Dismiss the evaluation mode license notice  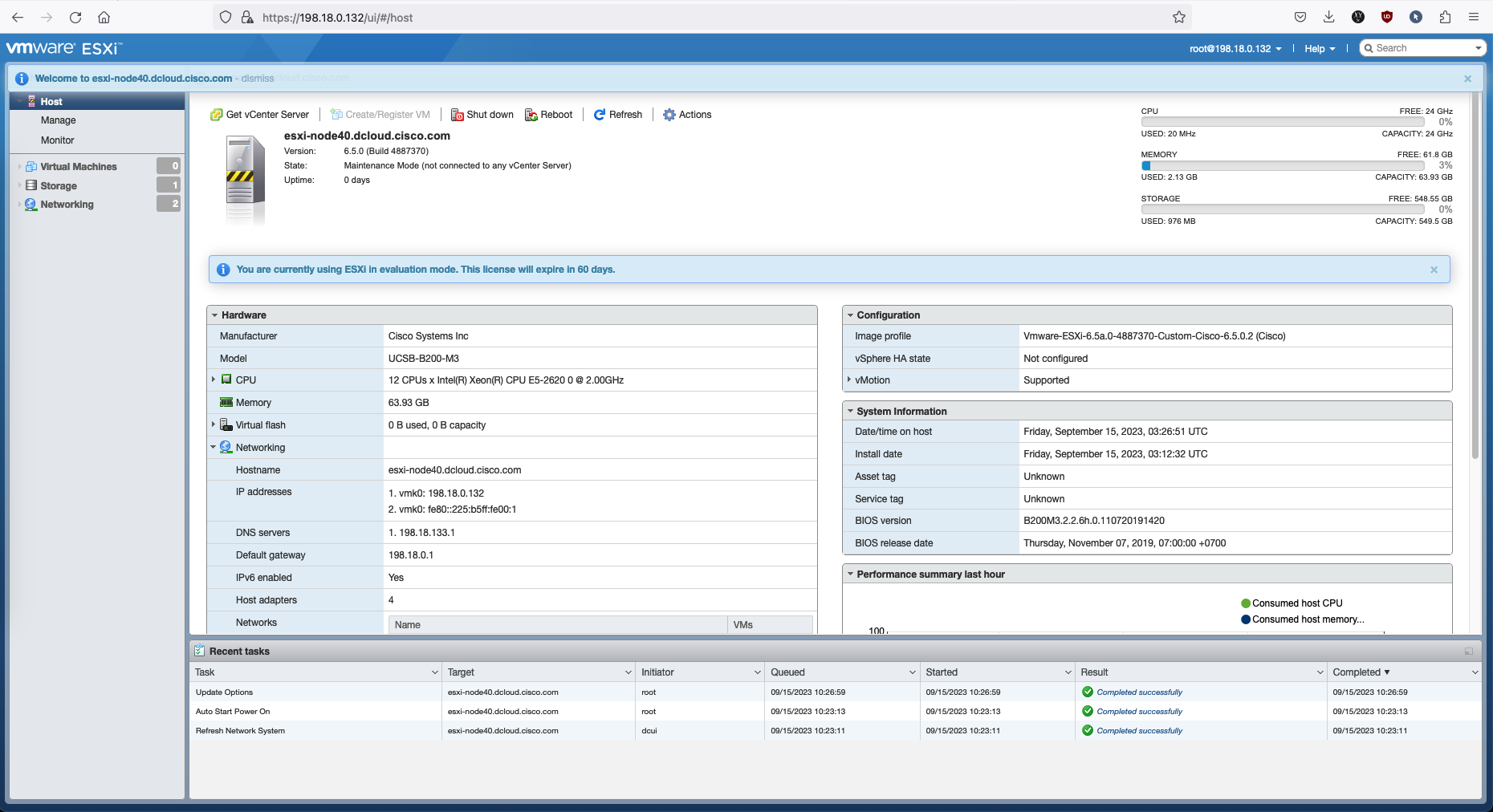coord(1434,270)
